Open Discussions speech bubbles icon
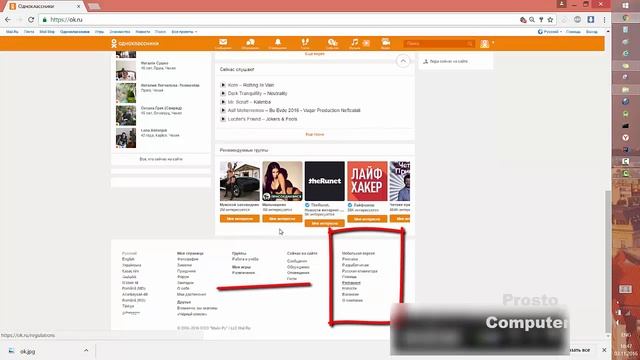The image size is (640, 360). click(250, 43)
